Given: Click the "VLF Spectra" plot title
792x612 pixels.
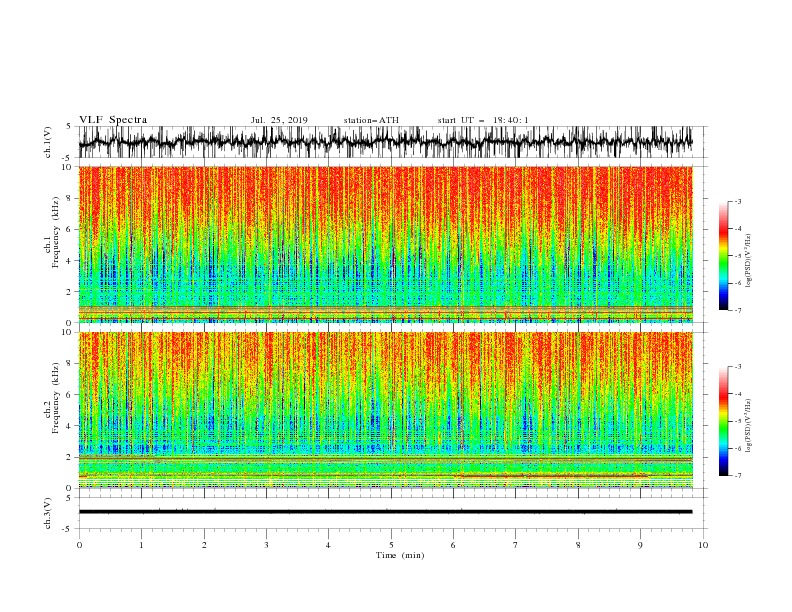Looking at the screenshot, I should pos(113,120).
